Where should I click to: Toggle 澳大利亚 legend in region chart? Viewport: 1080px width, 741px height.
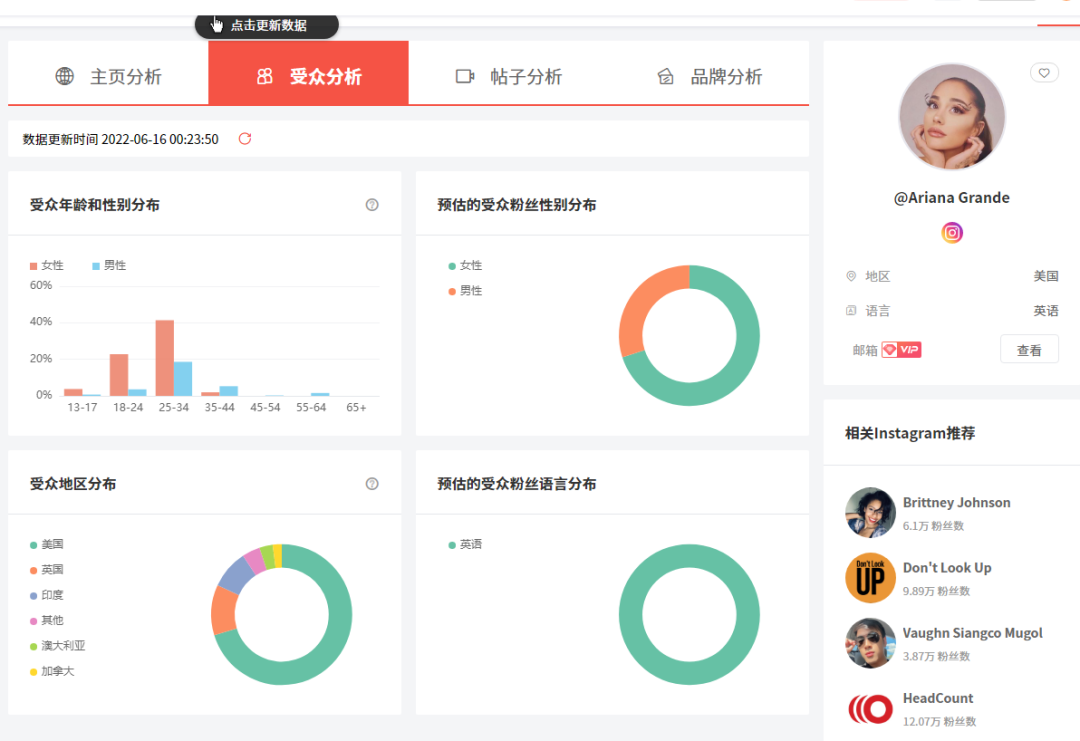58,646
